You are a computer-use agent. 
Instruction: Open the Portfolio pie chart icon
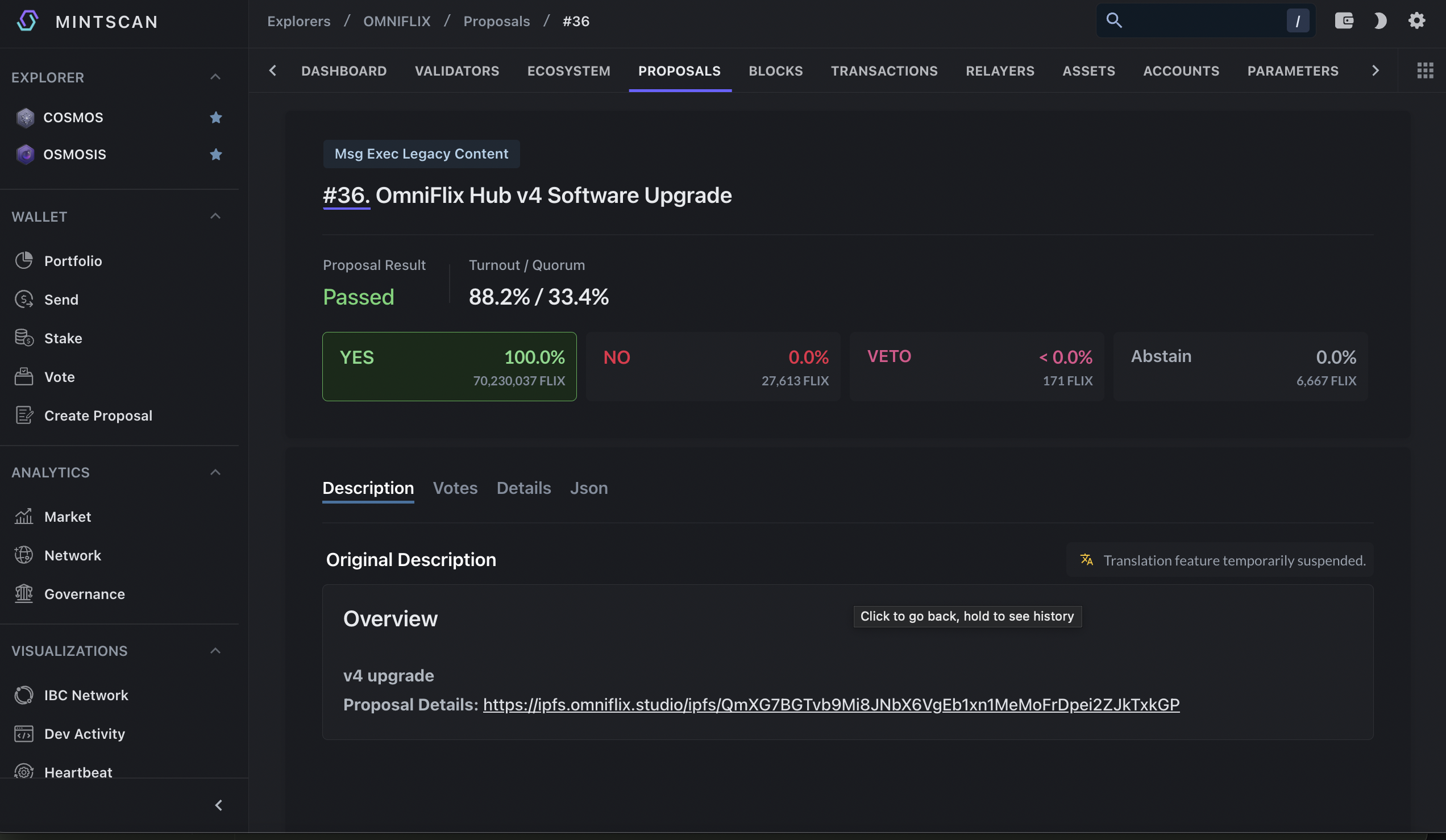(x=23, y=260)
